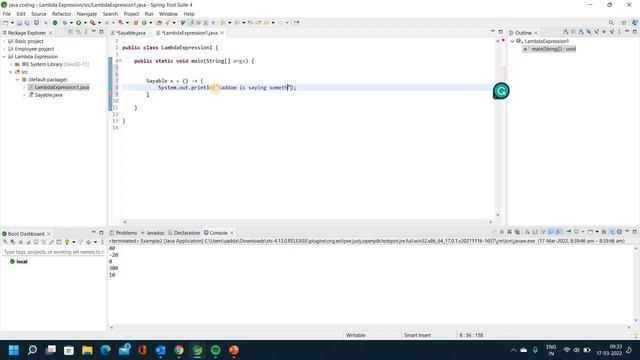Click the Open Perspective icon
The width and height of the screenshot is (640, 360).
pos(624,23)
